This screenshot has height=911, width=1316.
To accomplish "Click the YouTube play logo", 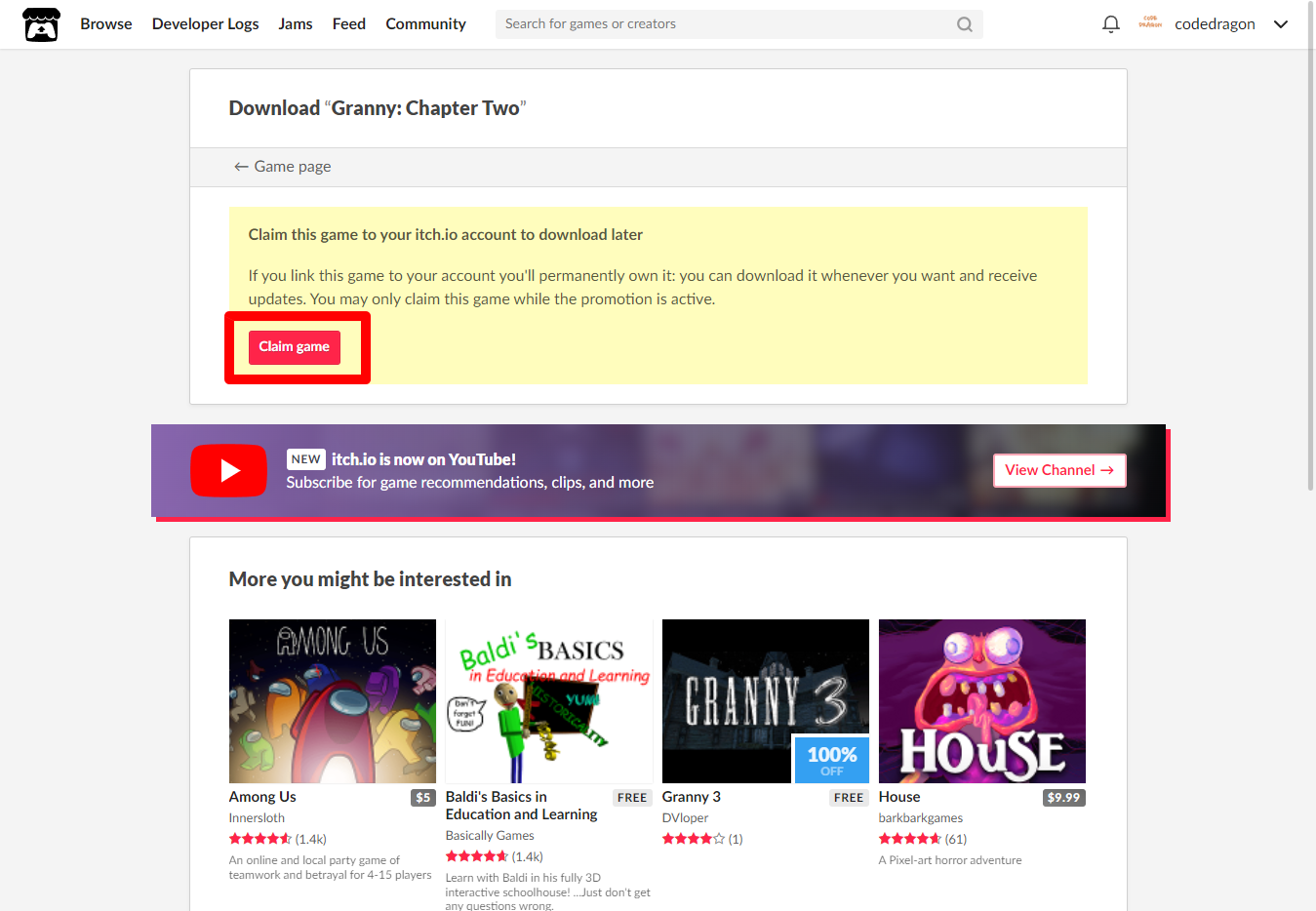I will coord(228,471).
